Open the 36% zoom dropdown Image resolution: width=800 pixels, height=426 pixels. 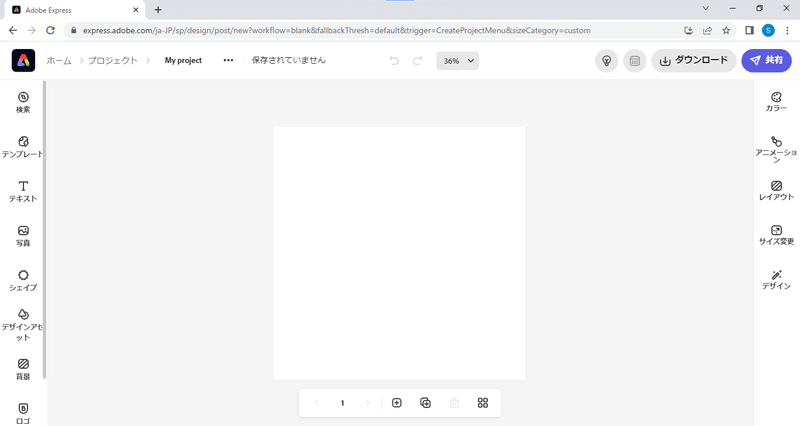click(x=458, y=61)
